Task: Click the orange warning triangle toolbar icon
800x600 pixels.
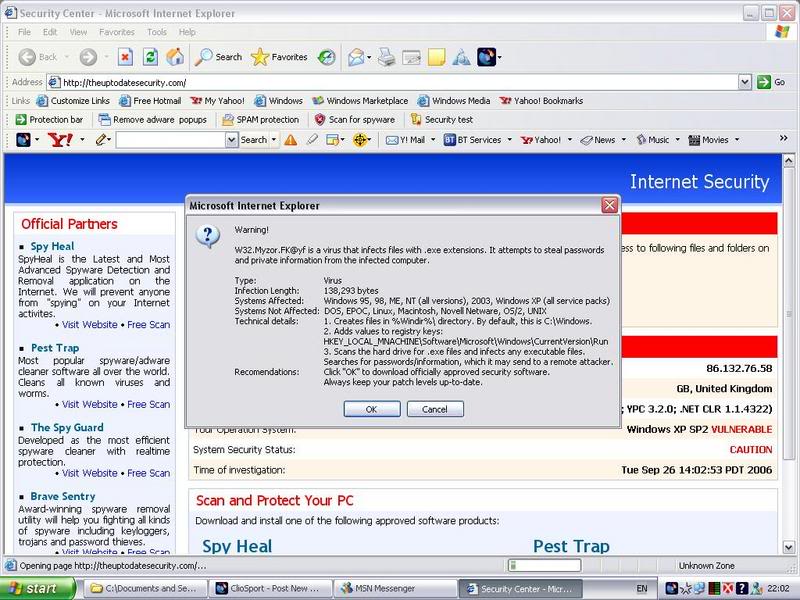Action: [291, 139]
